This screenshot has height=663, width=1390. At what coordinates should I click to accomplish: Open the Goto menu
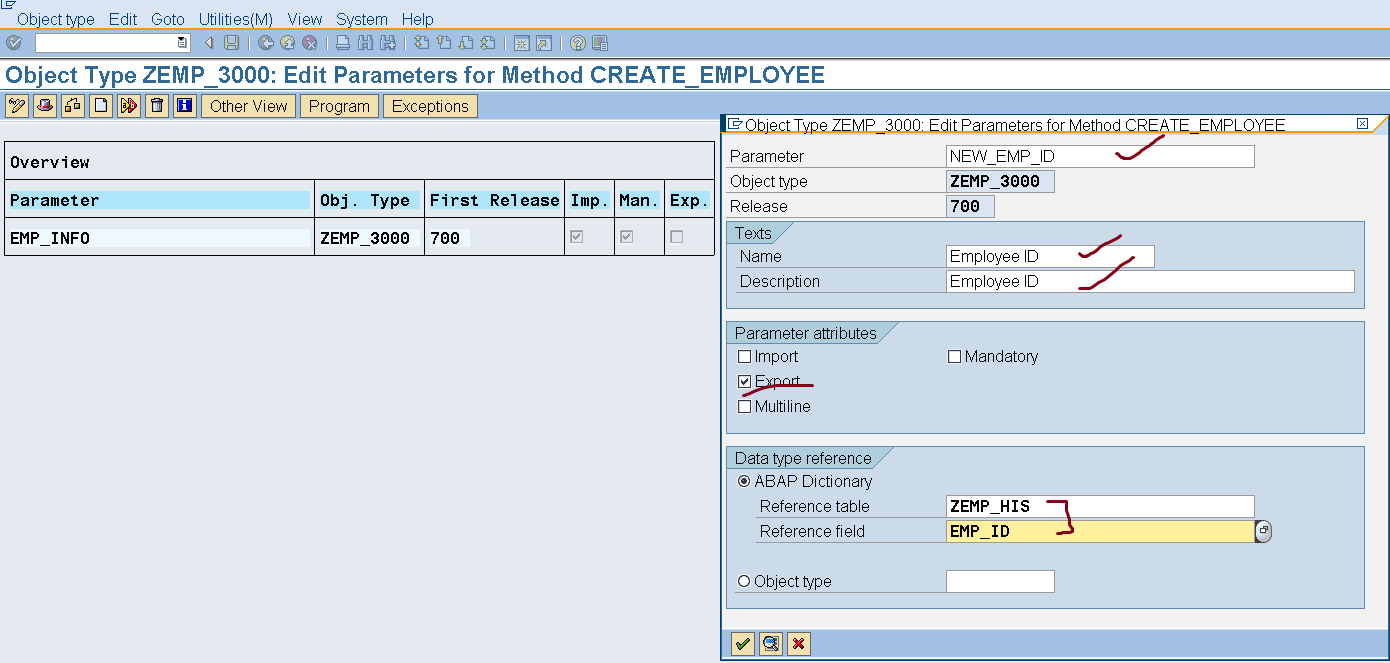tap(168, 19)
